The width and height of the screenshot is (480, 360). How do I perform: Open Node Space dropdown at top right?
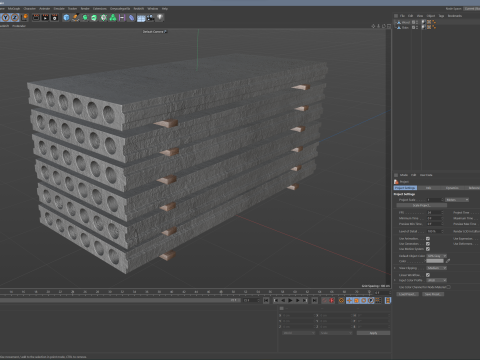[x=471, y=9]
